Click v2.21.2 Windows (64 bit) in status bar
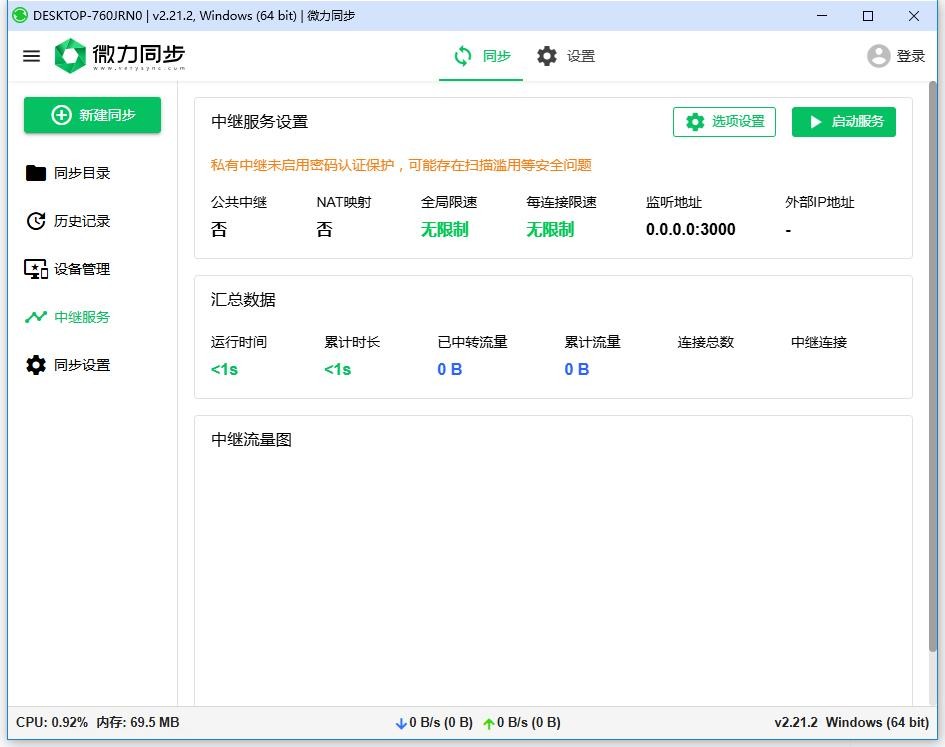945x747 pixels. click(851, 722)
